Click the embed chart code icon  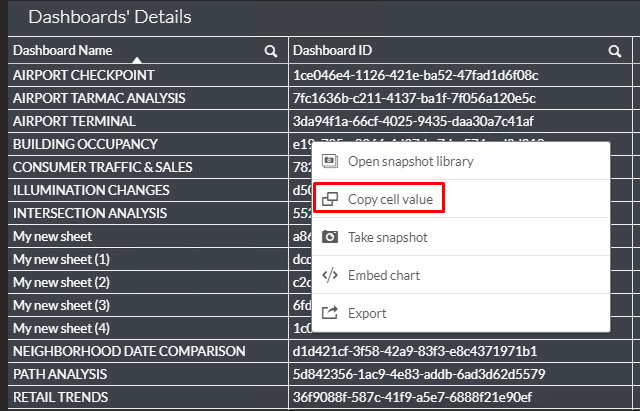coord(330,275)
